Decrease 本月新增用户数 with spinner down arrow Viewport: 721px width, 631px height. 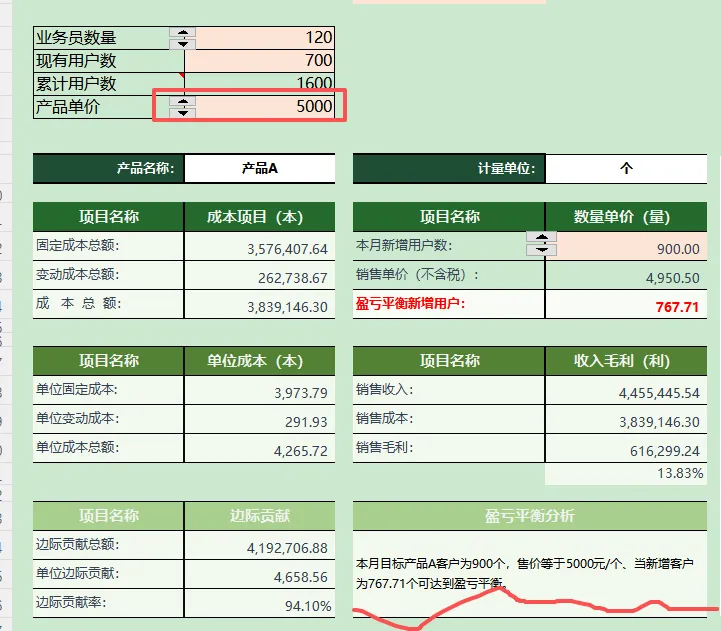click(x=542, y=250)
